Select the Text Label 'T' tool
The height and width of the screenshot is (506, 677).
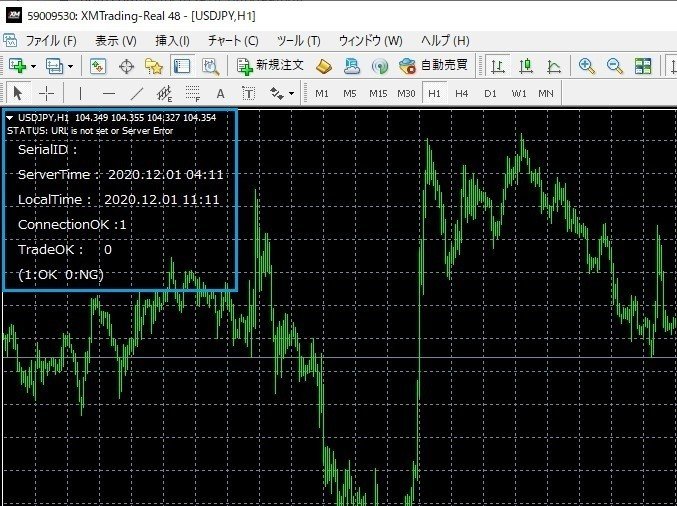[x=248, y=93]
